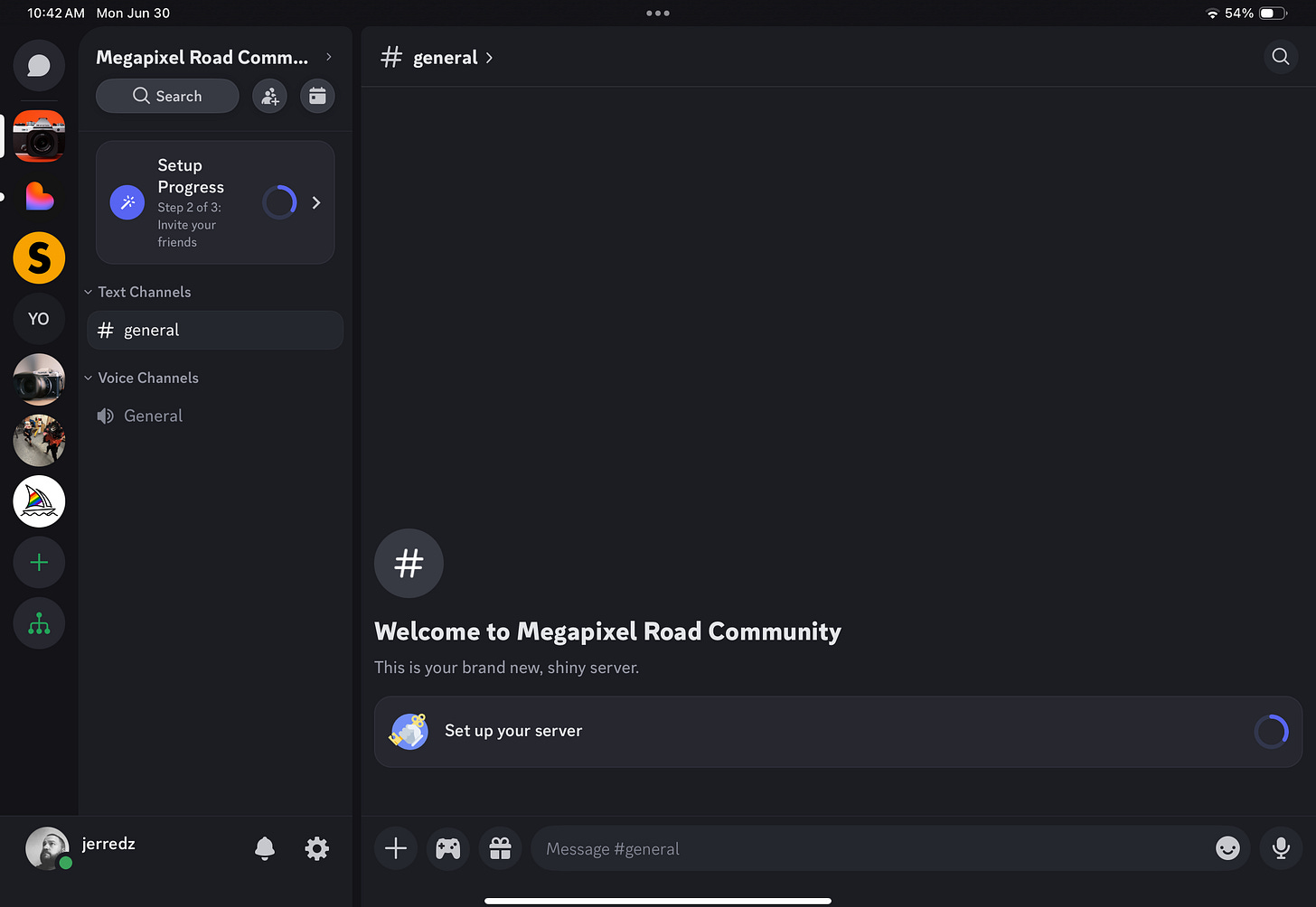Tap the 10:42 AM clock

[x=56, y=13]
